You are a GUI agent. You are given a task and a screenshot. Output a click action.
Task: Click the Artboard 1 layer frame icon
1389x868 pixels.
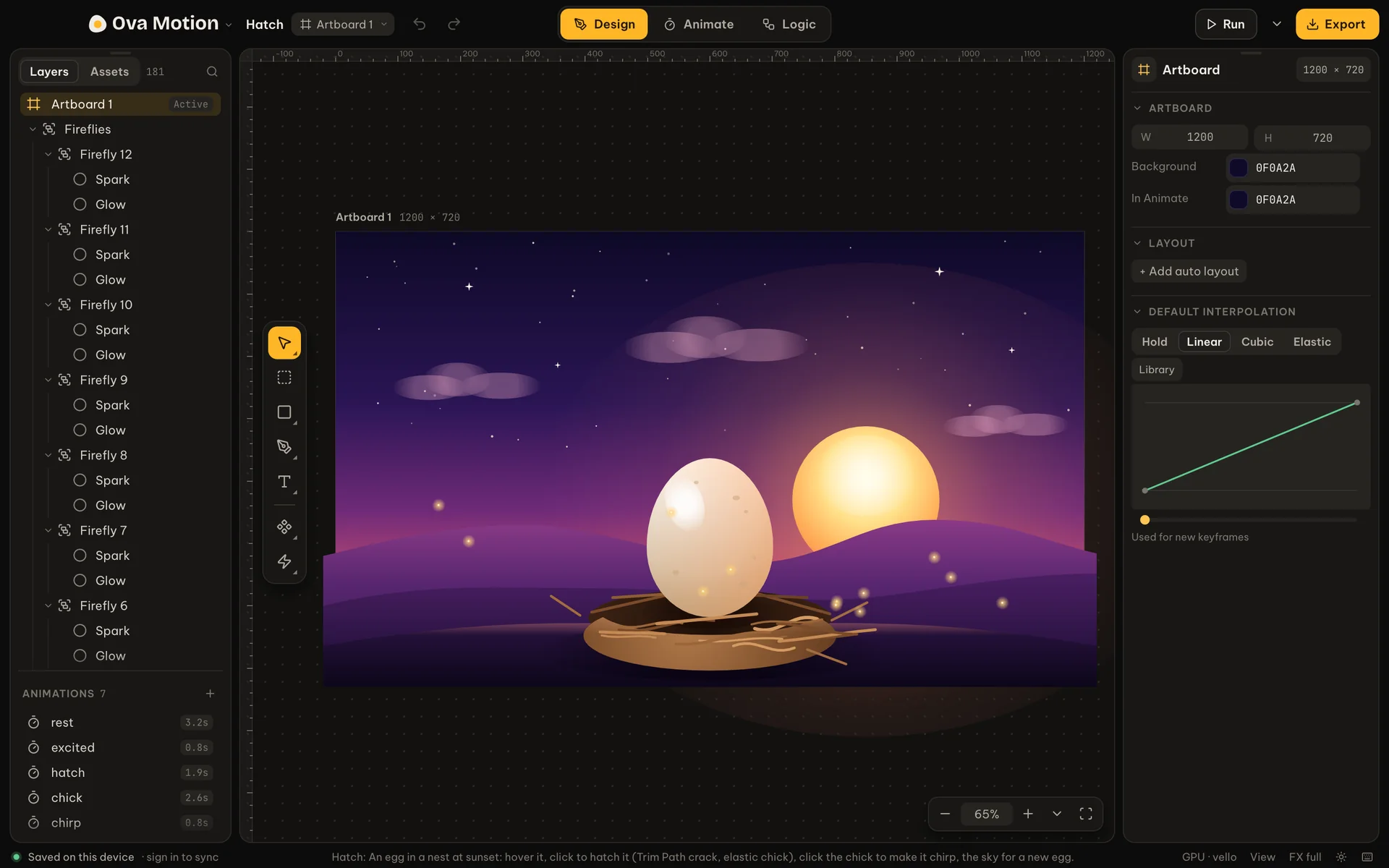click(33, 104)
